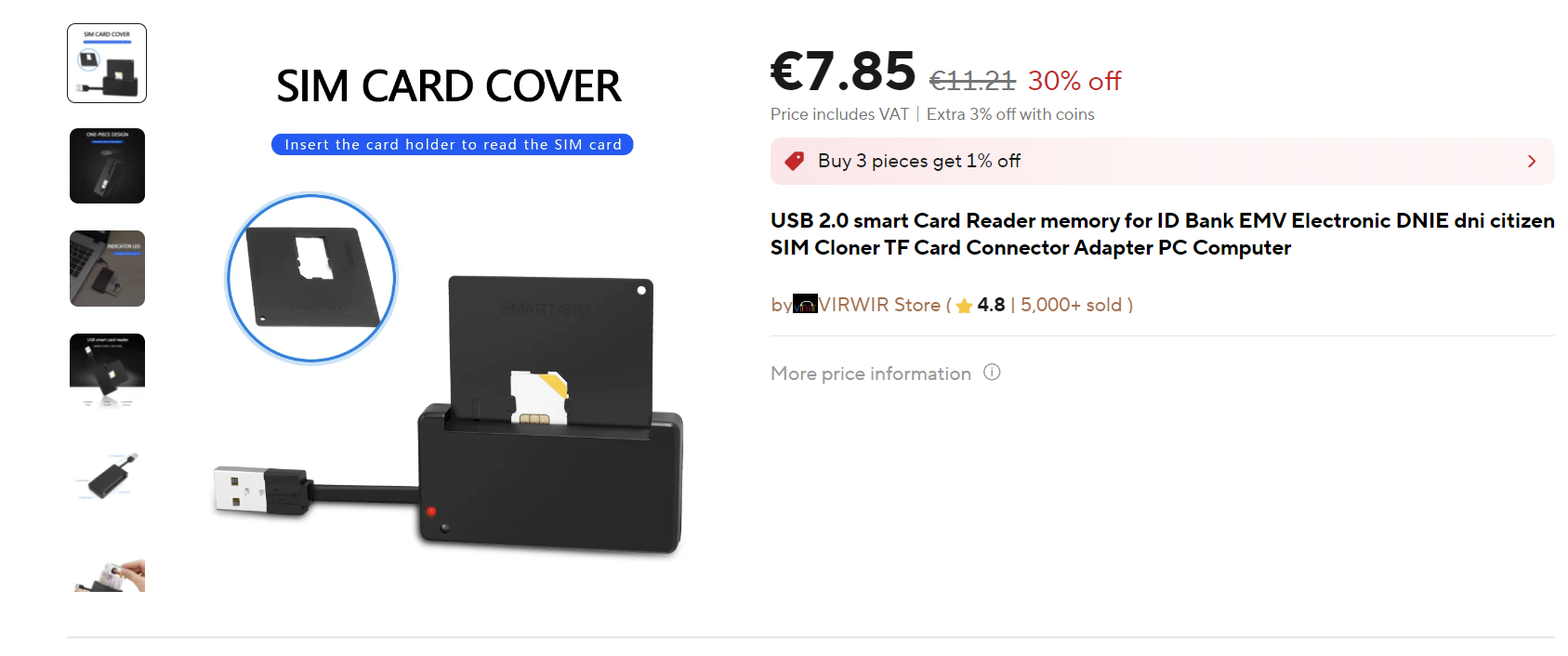Open More price information
The height and width of the screenshot is (656, 1568).
[871, 374]
